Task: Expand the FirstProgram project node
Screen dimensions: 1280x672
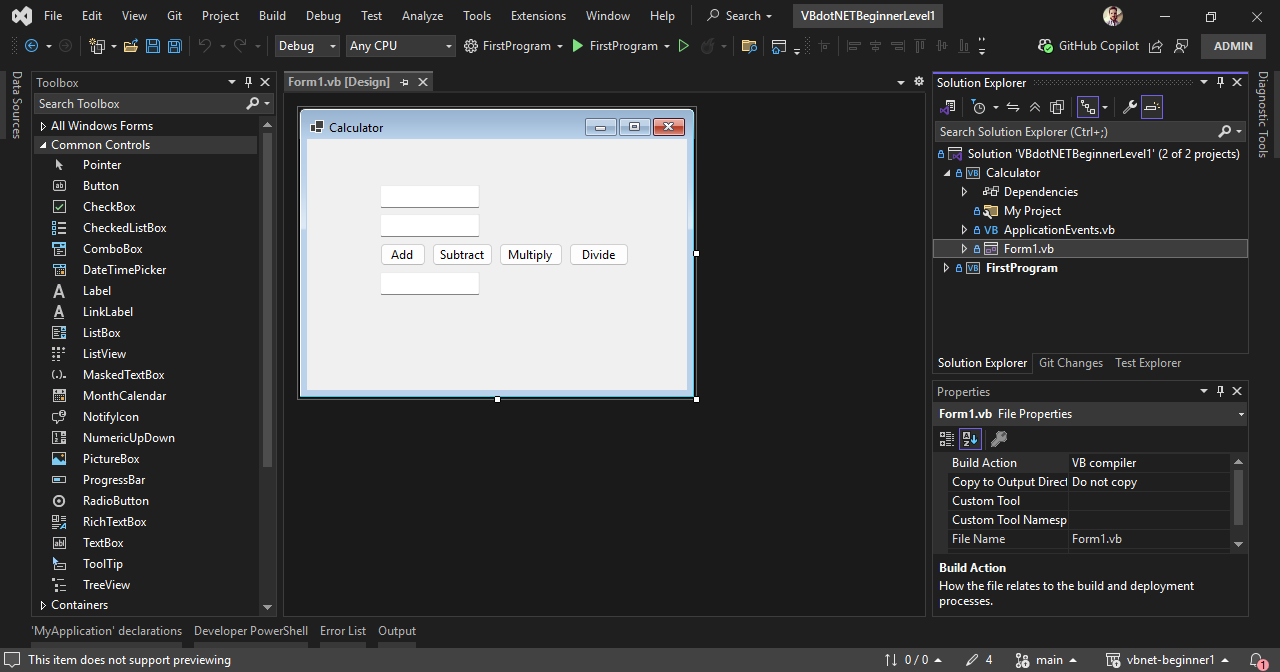Action: point(947,268)
